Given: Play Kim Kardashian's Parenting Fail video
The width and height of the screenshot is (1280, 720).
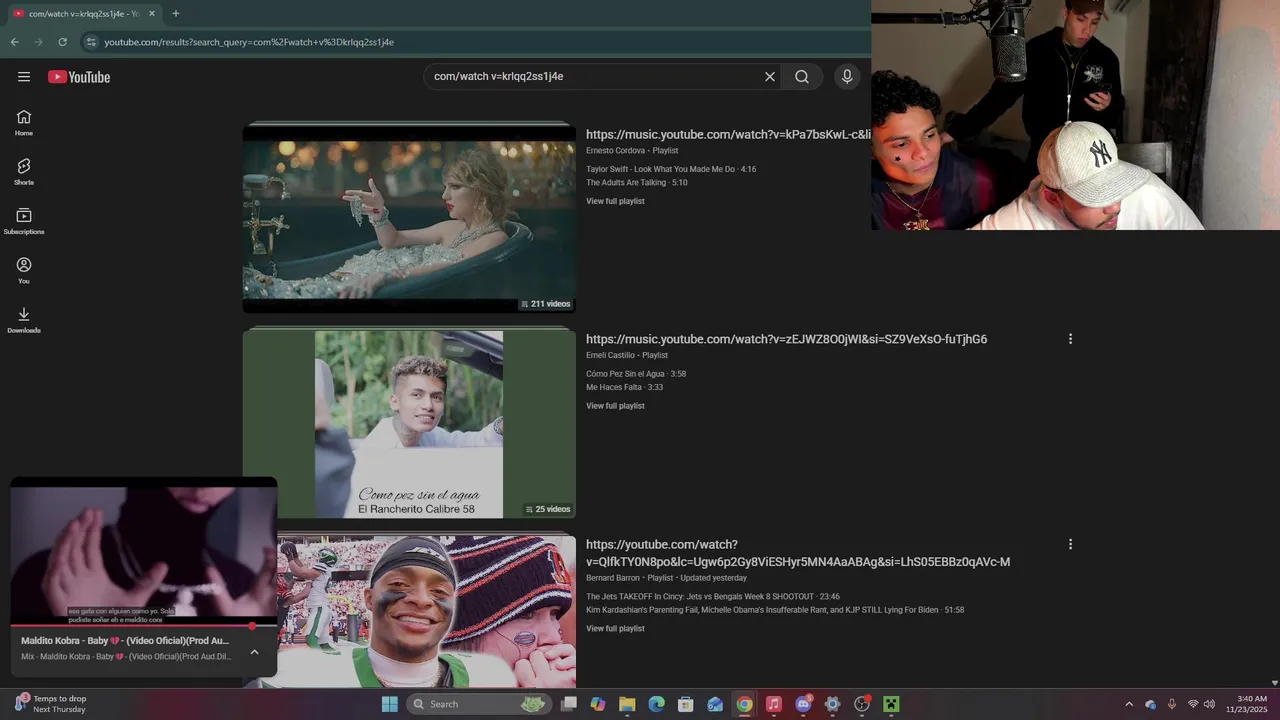Looking at the screenshot, I should tap(775, 610).
